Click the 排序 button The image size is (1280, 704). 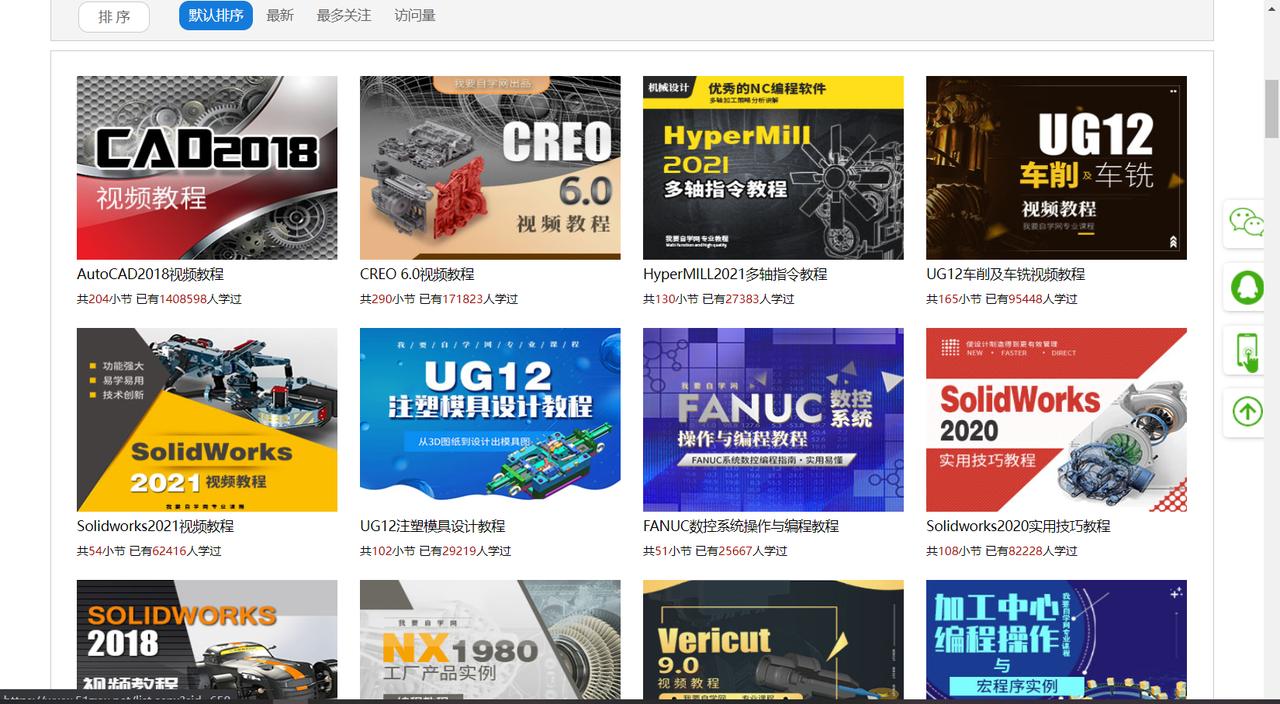coord(113,16)
